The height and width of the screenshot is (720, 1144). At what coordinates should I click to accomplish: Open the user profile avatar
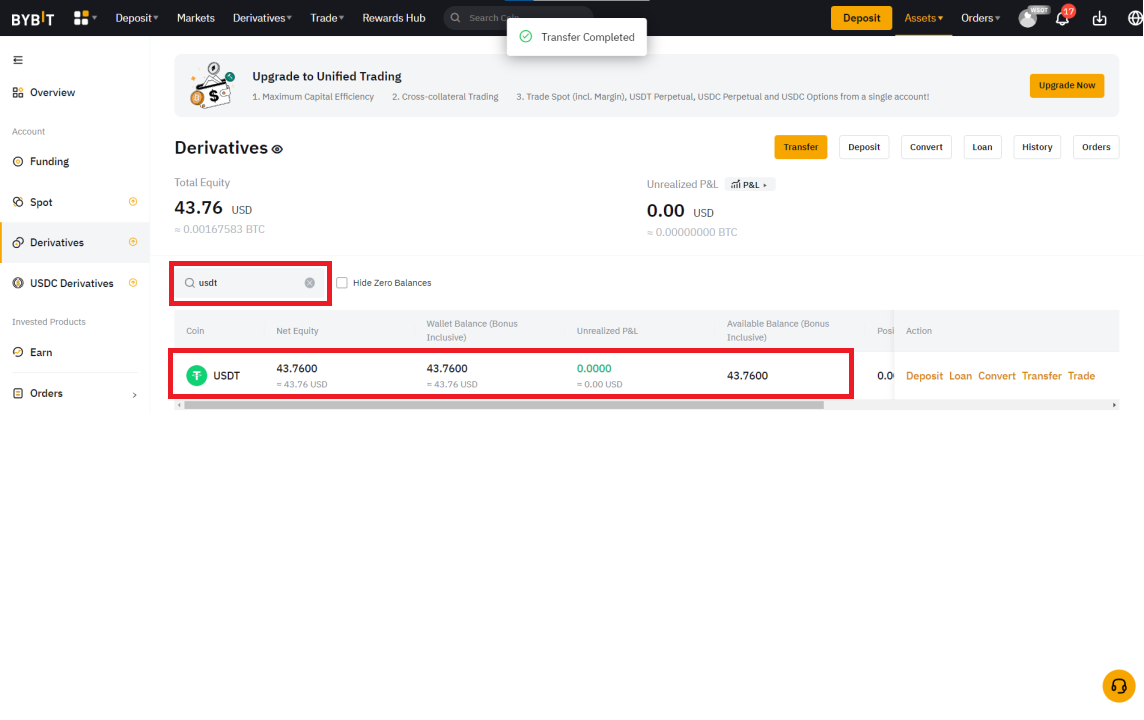coord(1027,18)
